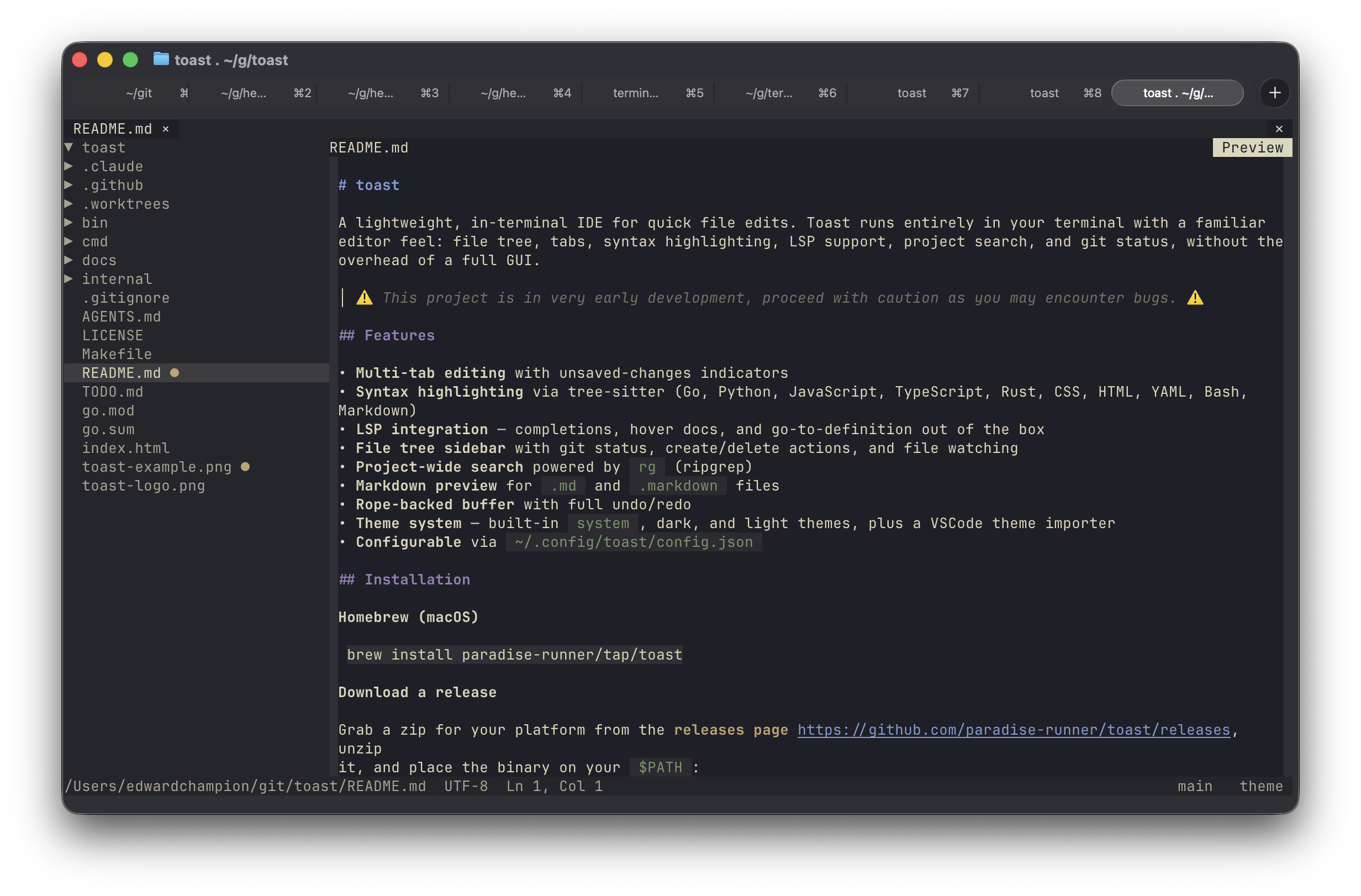This screenshot has width=1361, height=896.
Task: Click the brew install command code block
Action: (514, 655)
